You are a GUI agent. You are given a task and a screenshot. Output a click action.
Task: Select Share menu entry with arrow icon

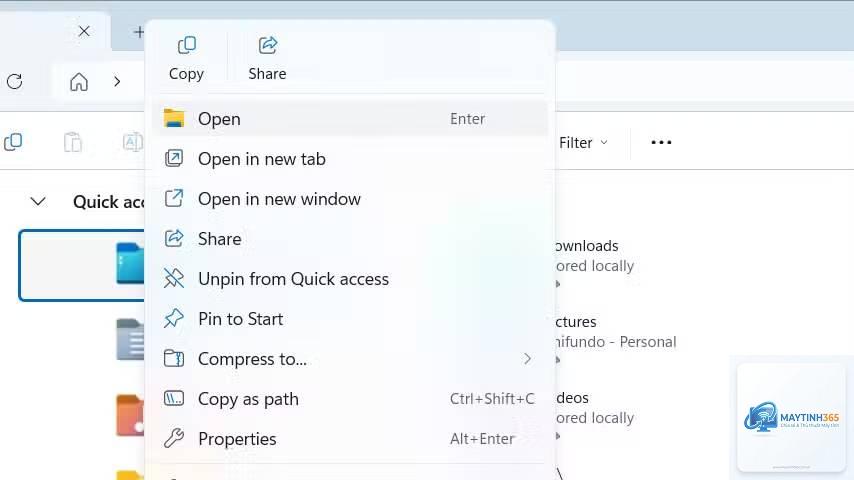click(350, 239)
